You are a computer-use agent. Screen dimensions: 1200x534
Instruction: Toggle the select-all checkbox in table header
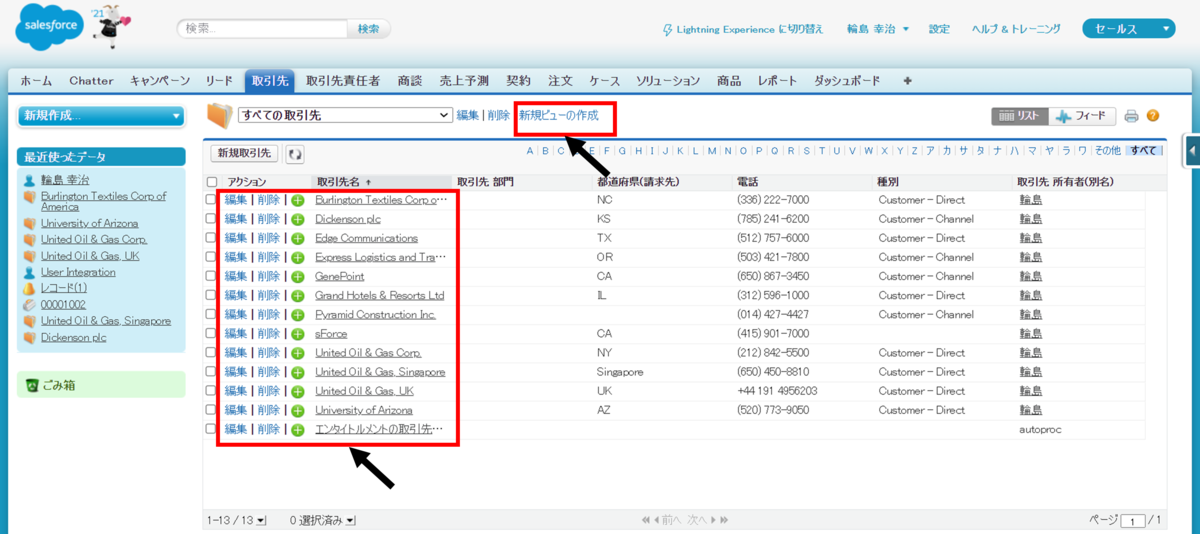coord(211,182)
